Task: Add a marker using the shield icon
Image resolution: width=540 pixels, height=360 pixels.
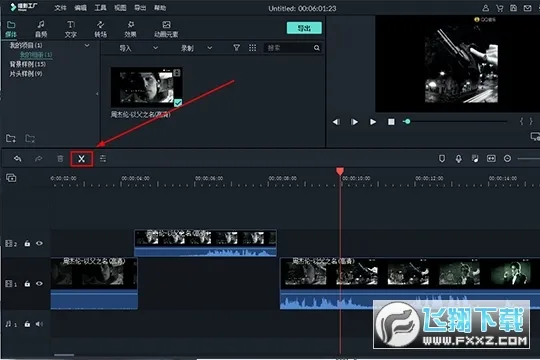Action: [x=442, y=158]
